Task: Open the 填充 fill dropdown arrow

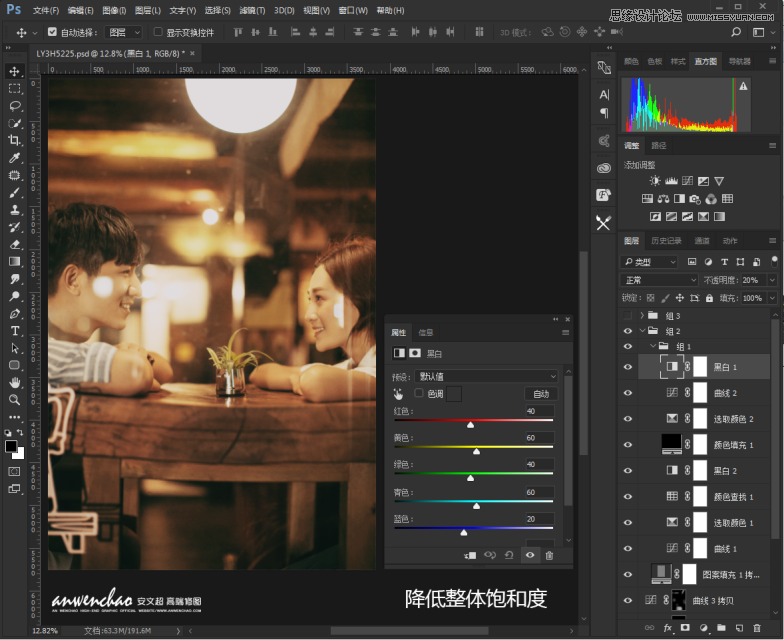Action: pos(772,298)
